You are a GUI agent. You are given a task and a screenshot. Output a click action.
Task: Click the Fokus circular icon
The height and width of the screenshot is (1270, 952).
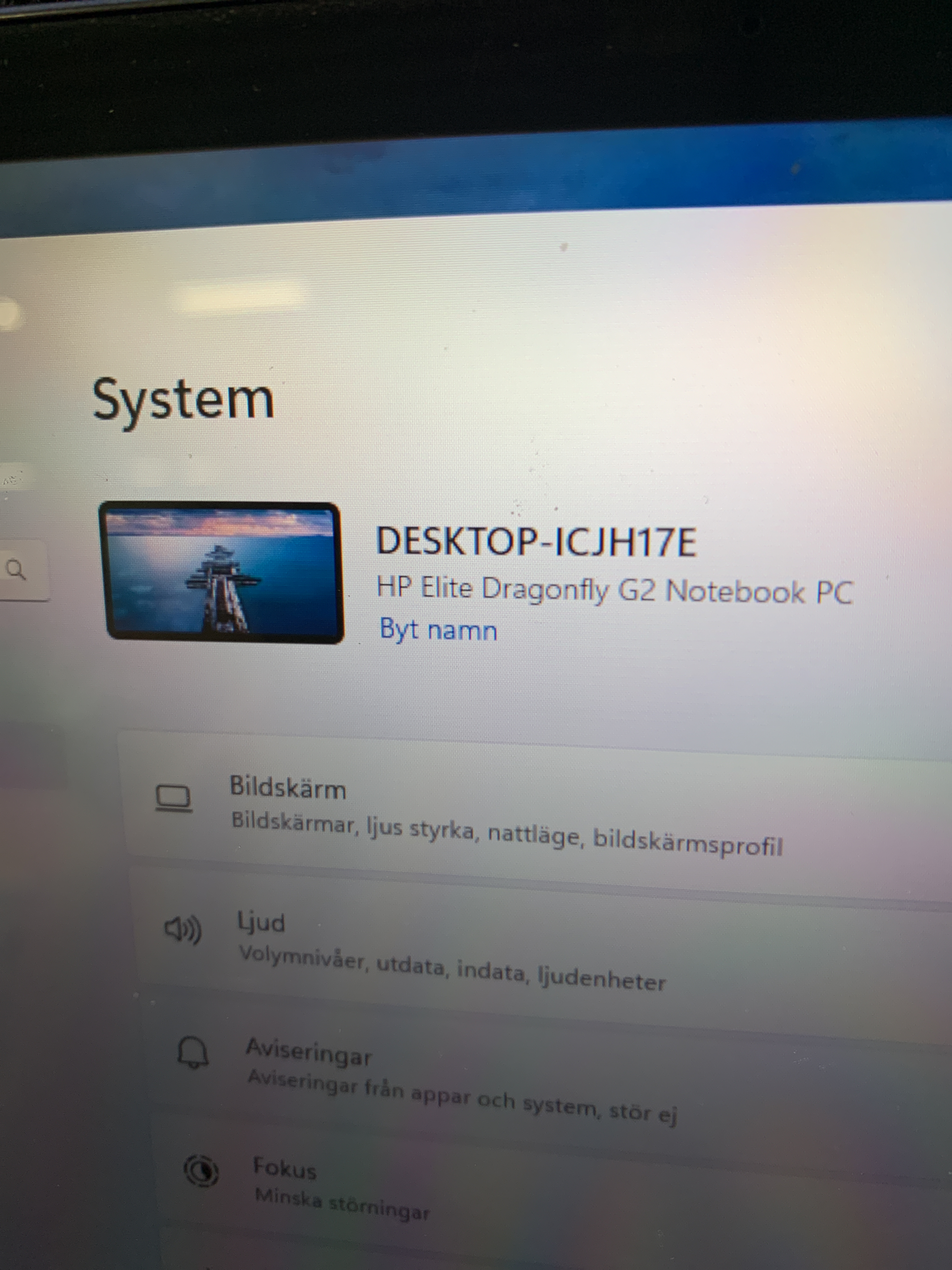pos(201,1171)
